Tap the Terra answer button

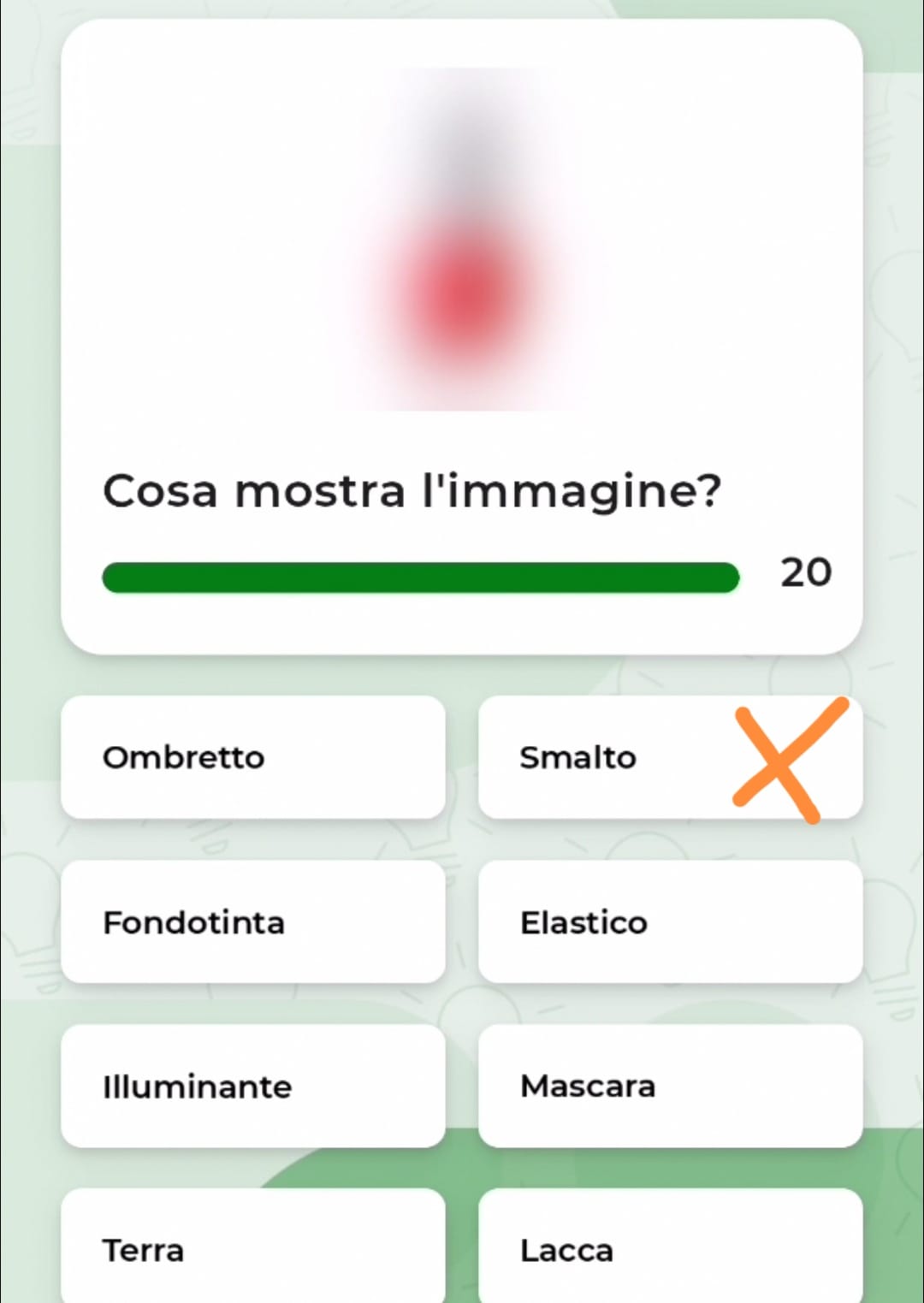[x=253, y=1250]
